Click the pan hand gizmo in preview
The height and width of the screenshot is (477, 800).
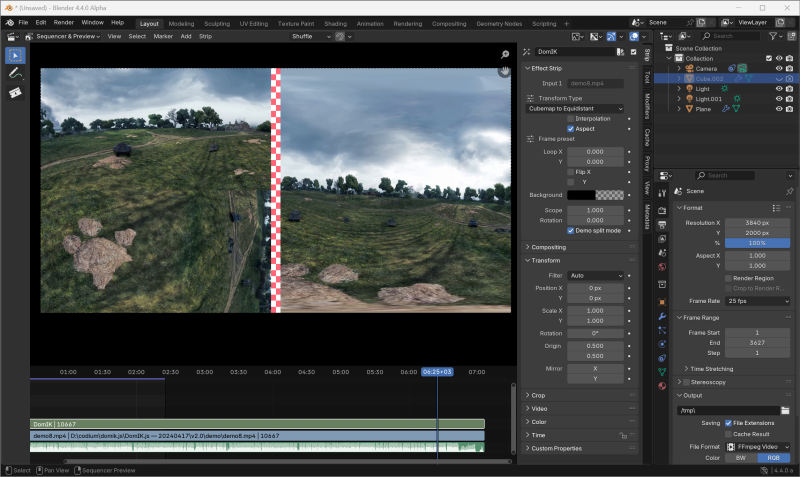(x=505, y=71)
